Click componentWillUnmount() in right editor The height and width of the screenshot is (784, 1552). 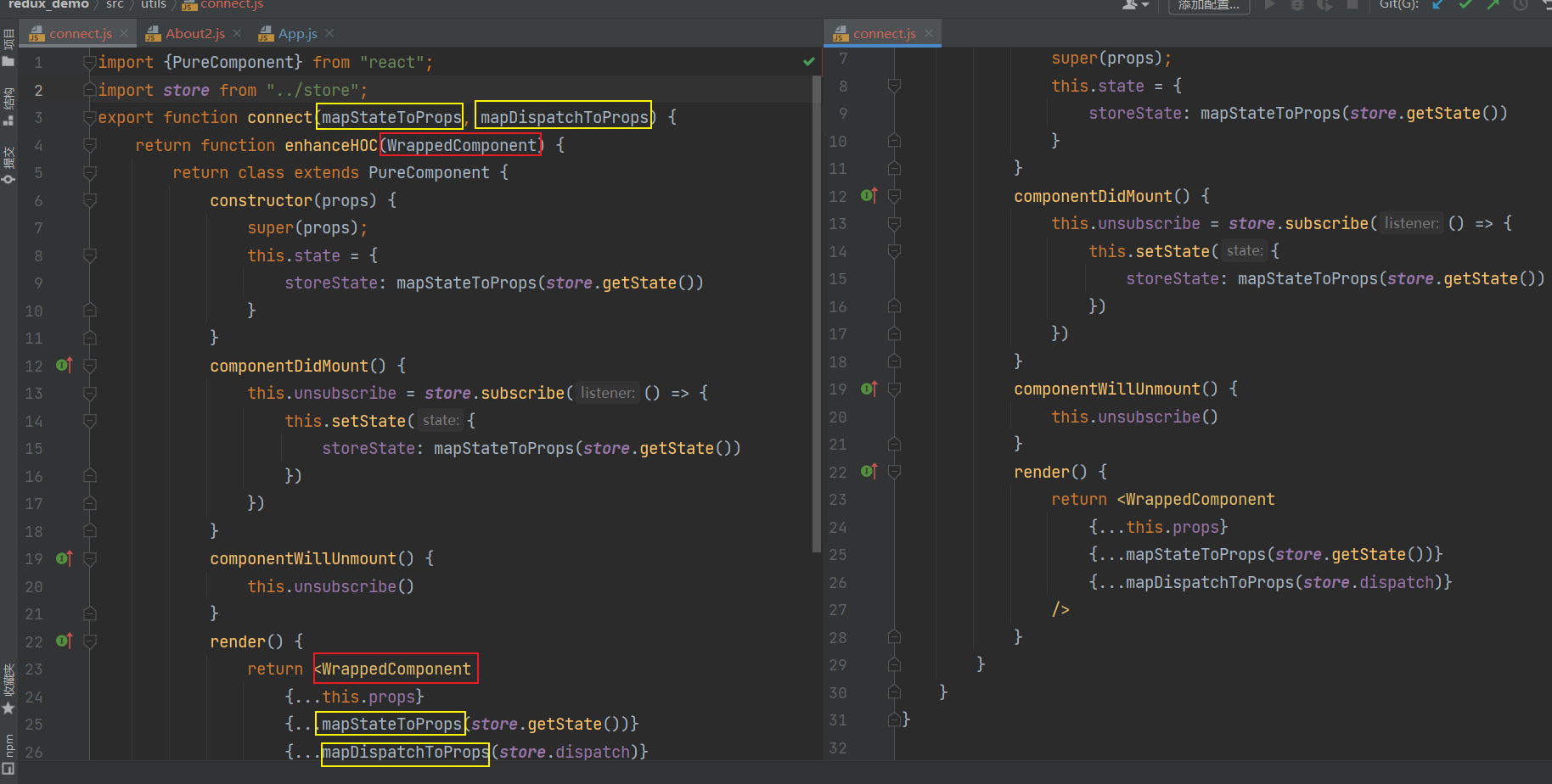point(1116,389)
